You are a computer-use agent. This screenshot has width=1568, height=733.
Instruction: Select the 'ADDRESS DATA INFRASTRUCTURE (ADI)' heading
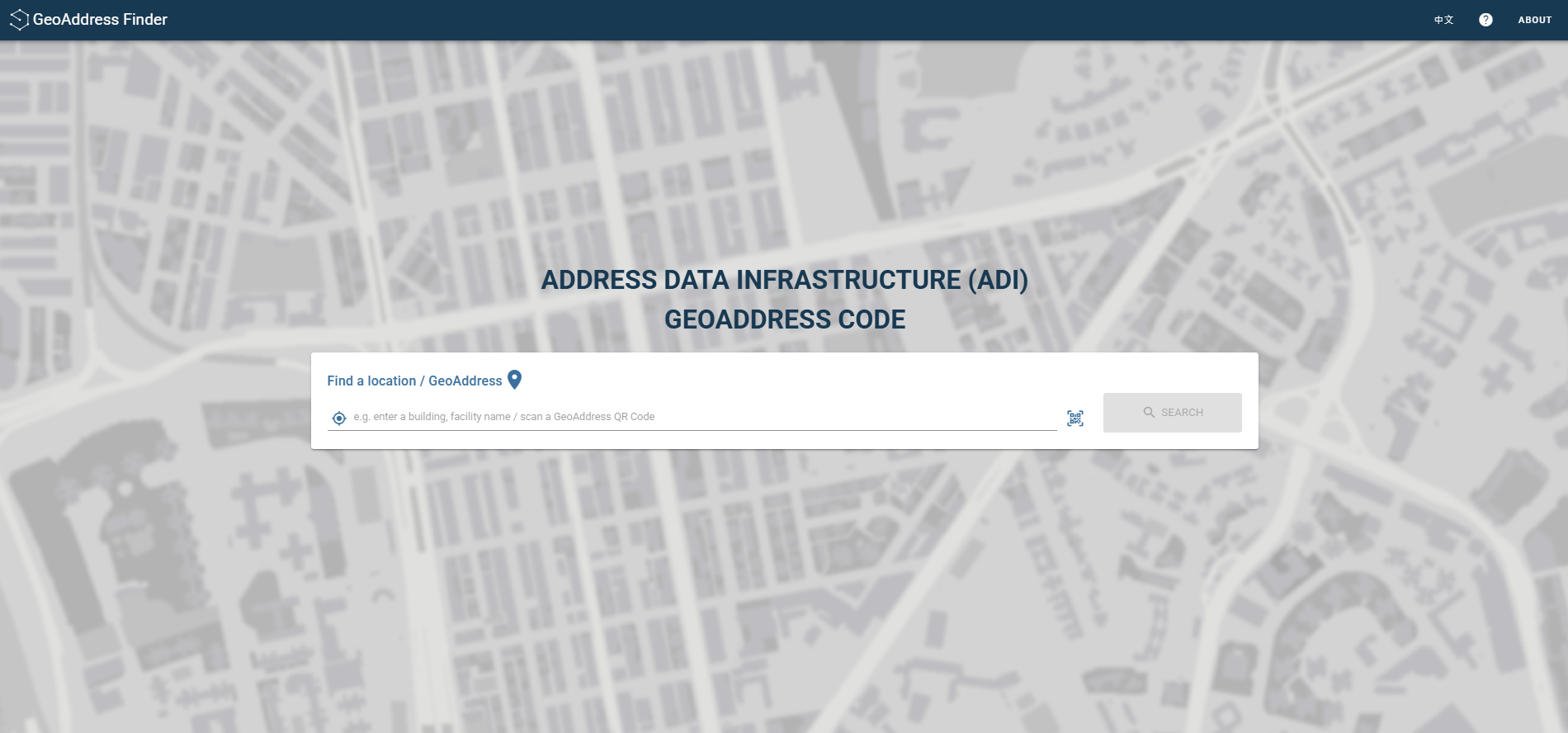784,280
